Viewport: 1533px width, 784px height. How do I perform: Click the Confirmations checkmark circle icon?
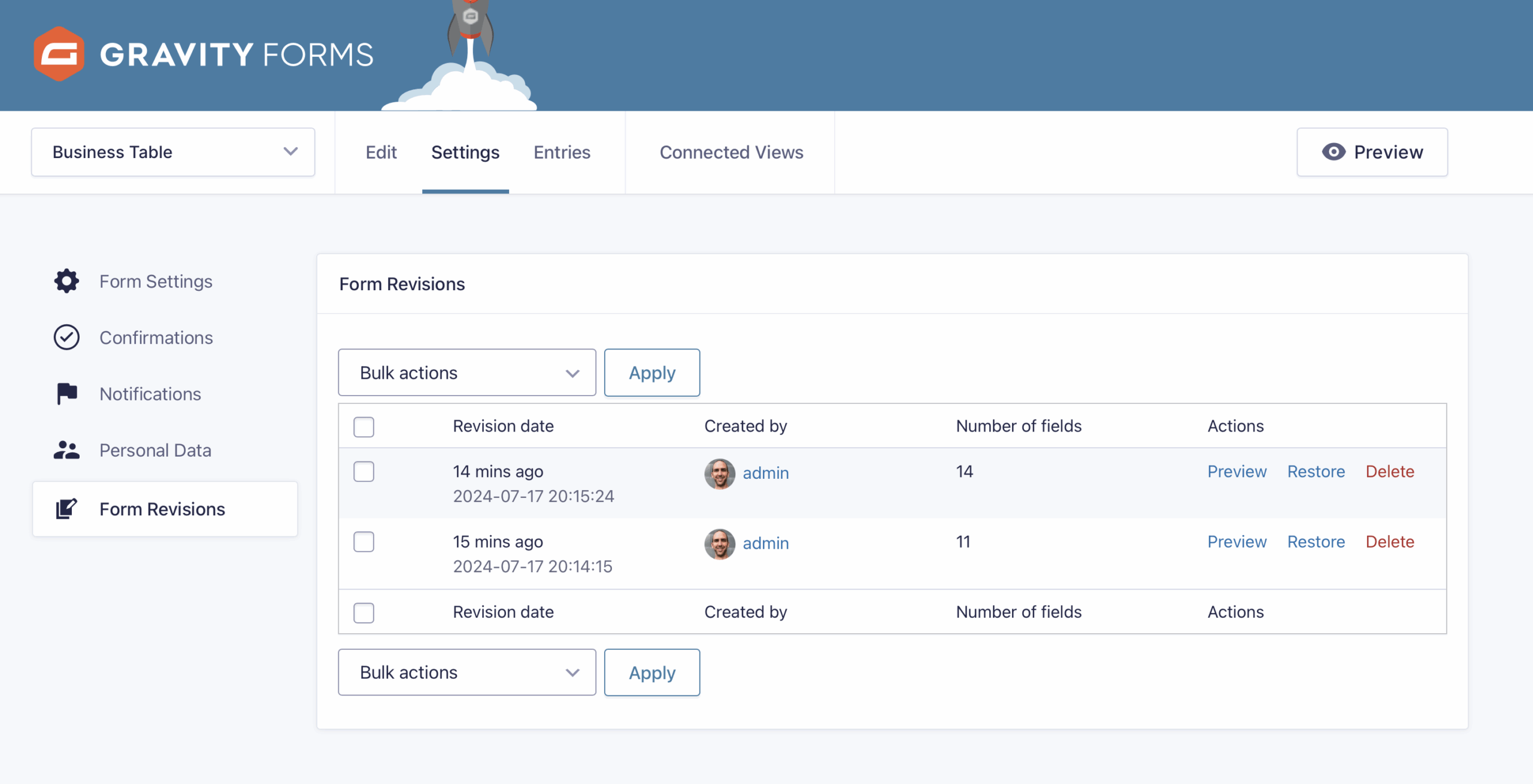pyautogui.click(x=66, y=338)
